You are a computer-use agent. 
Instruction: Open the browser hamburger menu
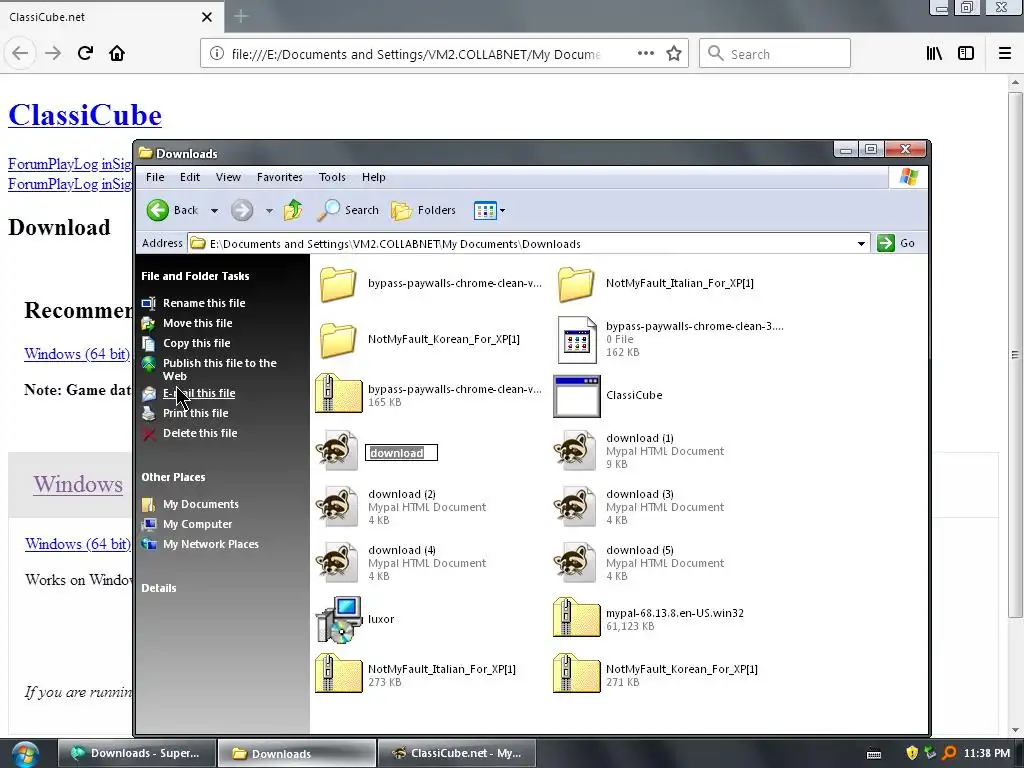(1005, 54)
